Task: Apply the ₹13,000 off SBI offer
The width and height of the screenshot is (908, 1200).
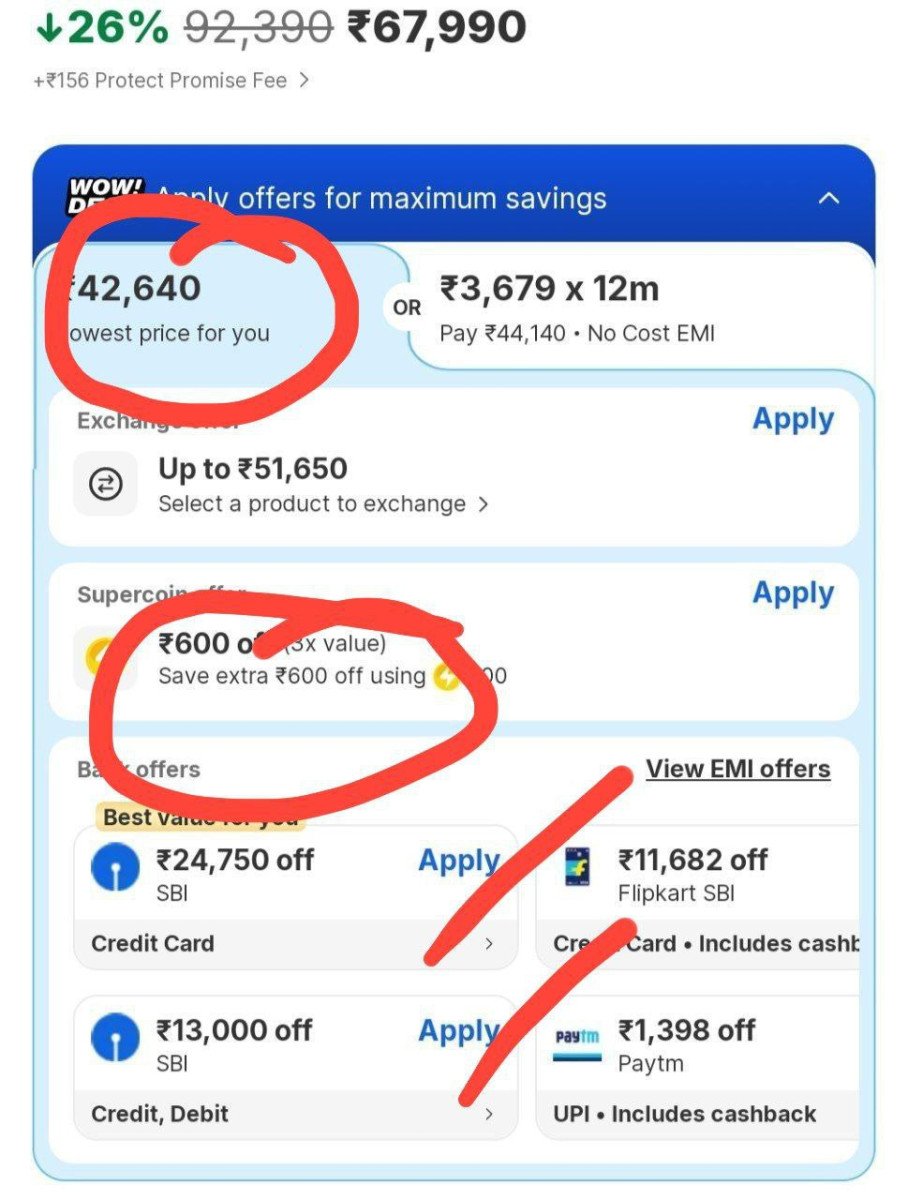Action: pyautogui.click(x=458, y=1031)
